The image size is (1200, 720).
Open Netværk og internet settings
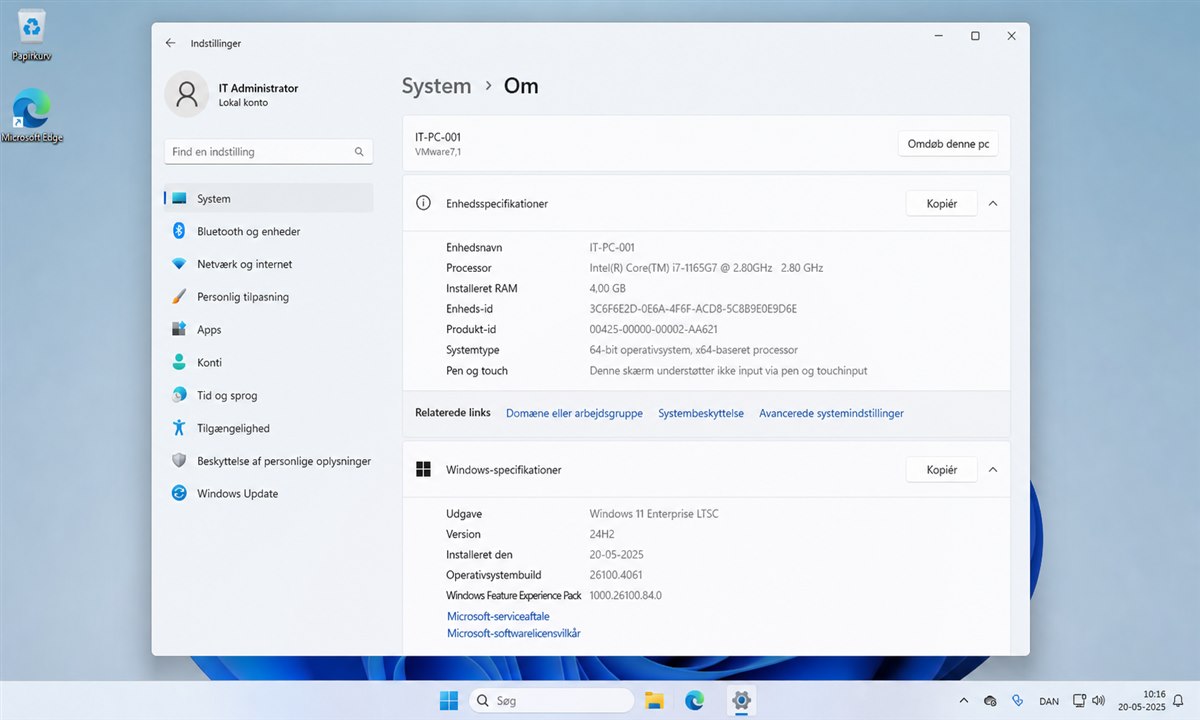point(268,264)
